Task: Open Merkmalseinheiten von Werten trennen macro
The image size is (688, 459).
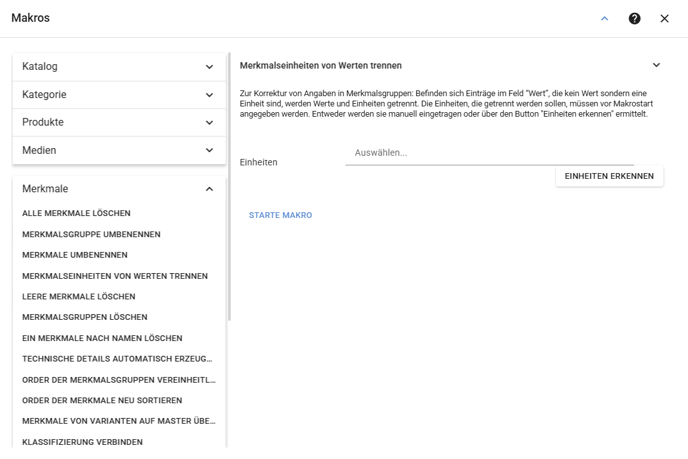Action: [x=115, y=276]
